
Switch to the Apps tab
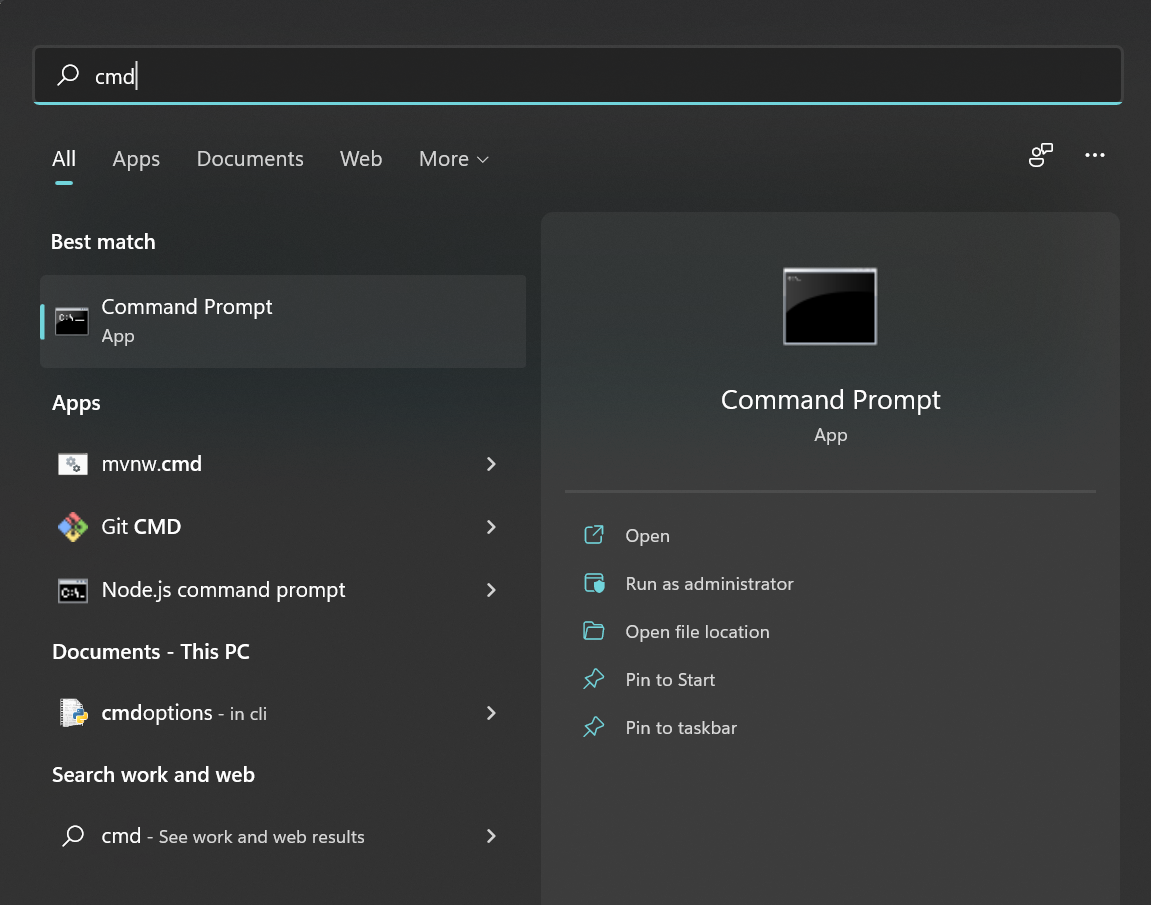tap(136, 159)
